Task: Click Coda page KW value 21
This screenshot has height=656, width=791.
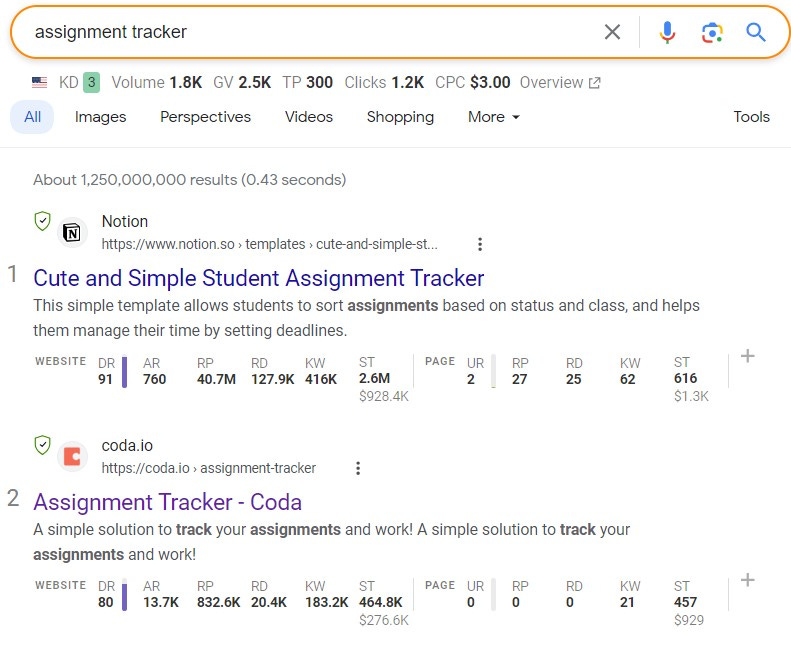Action: tap(627, 602)
